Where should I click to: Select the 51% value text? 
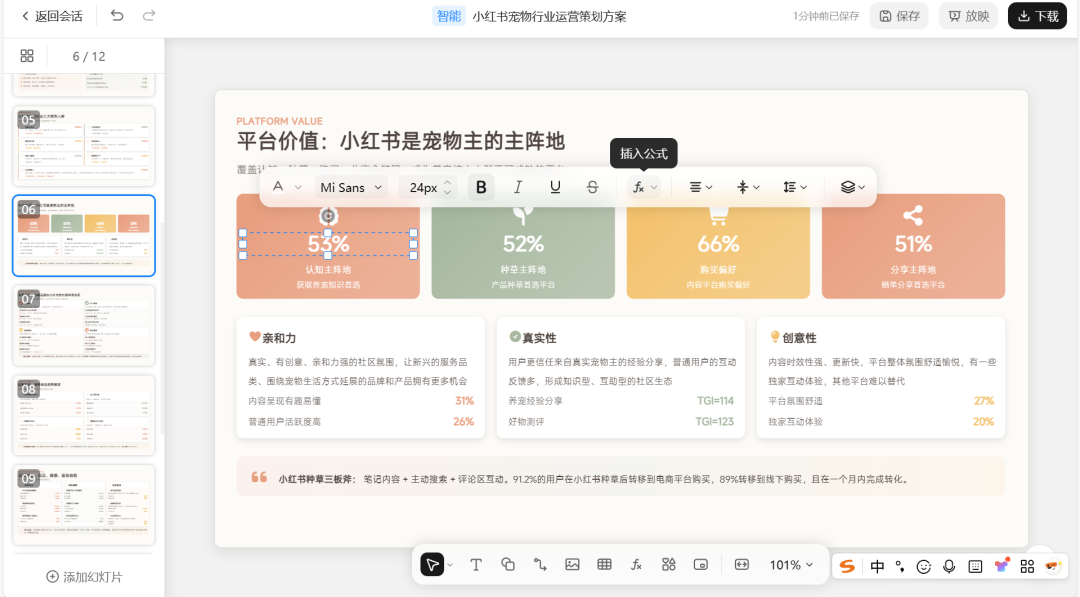click(913, 244)
